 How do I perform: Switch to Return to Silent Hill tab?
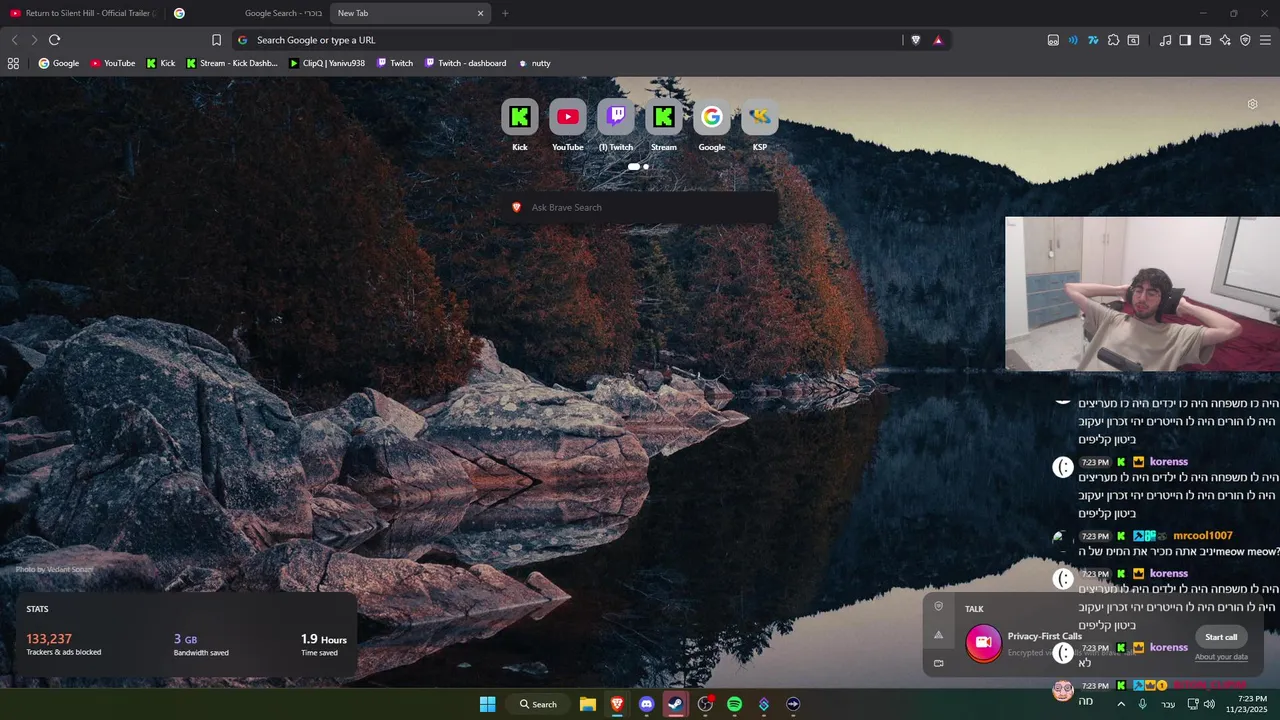click(82, 13)
